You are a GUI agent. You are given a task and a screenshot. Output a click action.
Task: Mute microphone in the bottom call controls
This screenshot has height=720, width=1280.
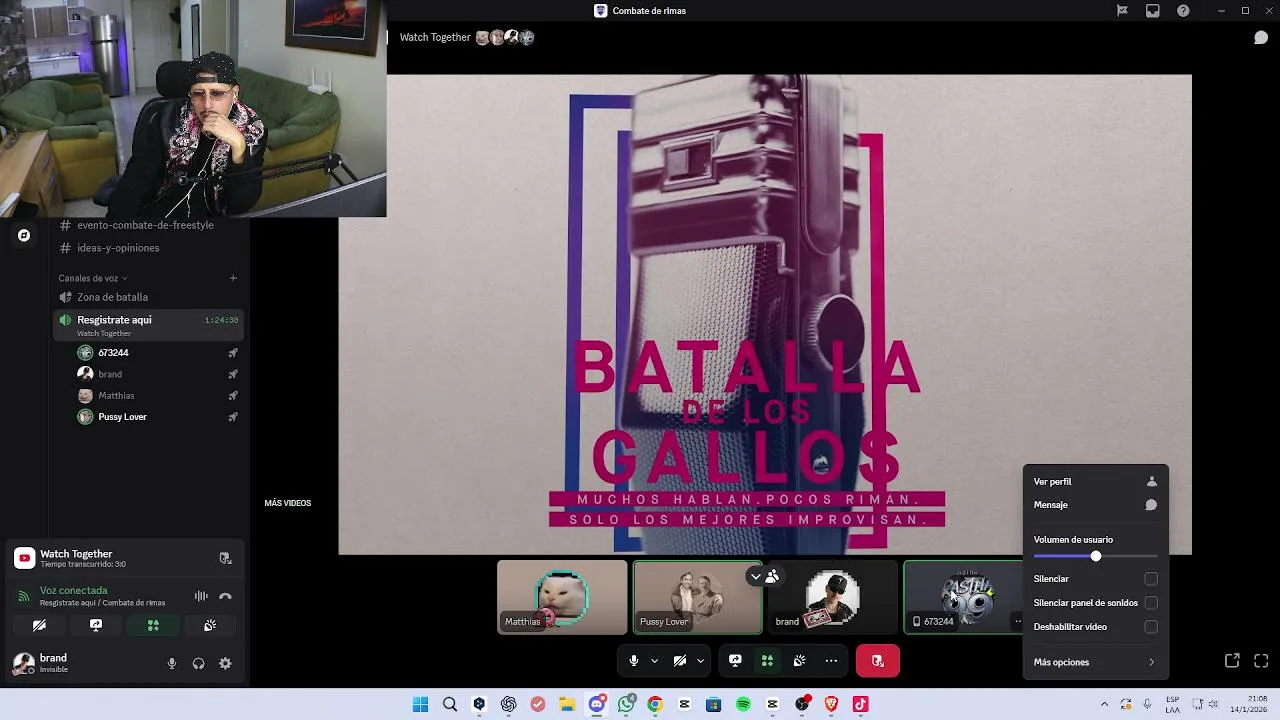(633, 661)
